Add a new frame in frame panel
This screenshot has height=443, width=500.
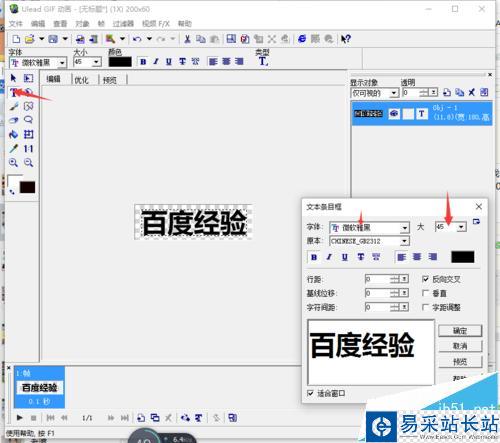point(141,418)
